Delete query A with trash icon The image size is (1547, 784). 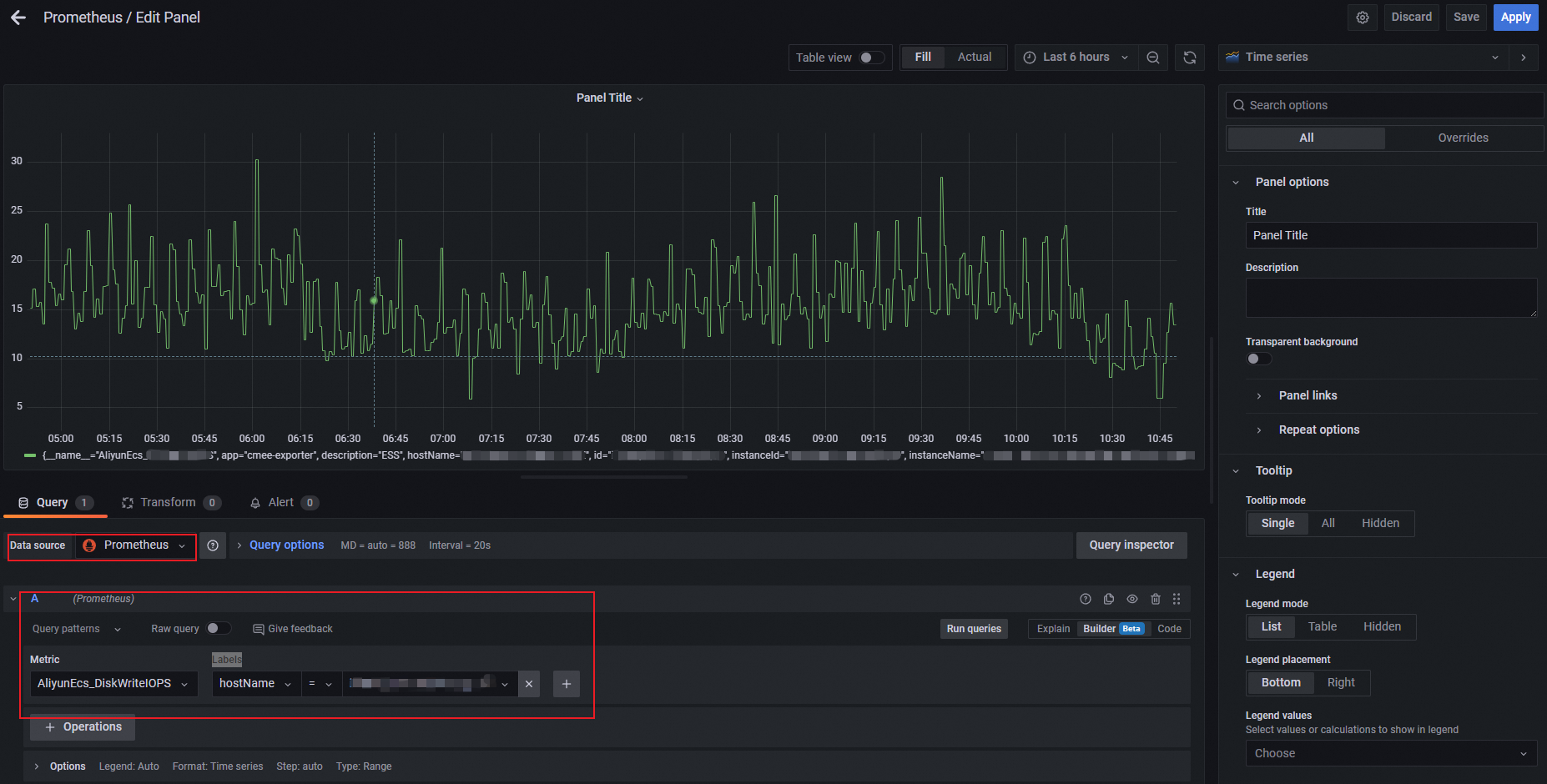(x=1156, y=599)
